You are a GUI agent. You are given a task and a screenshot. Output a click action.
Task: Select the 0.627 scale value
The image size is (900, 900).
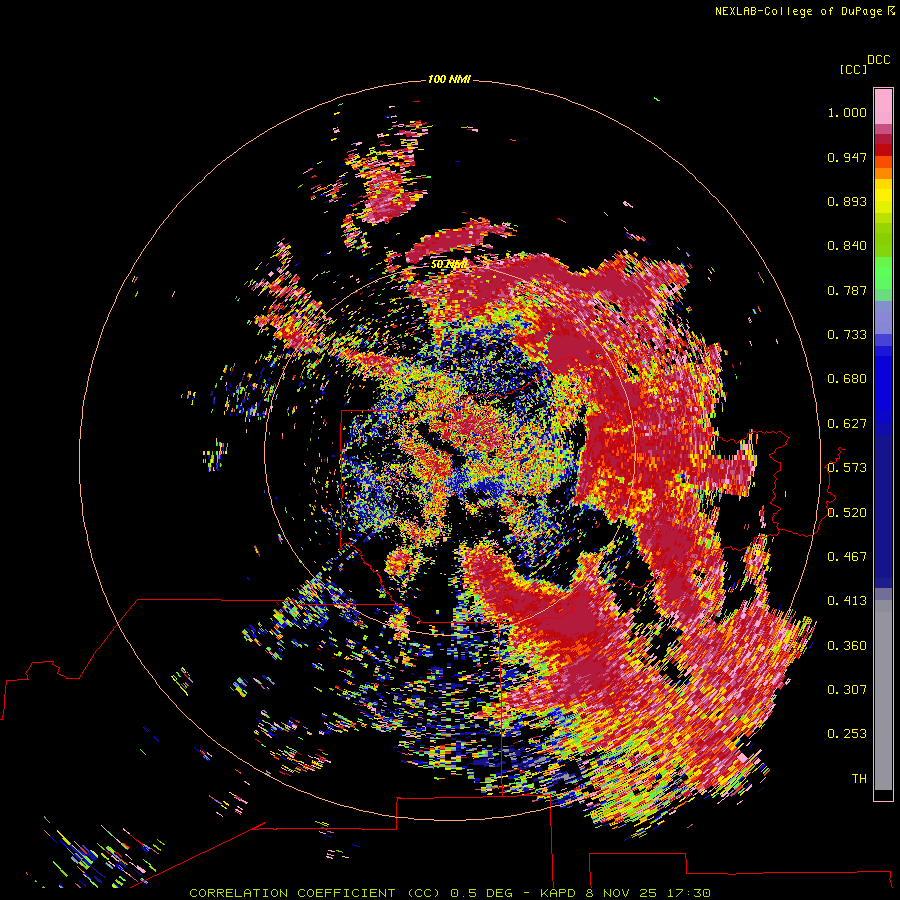847,424
